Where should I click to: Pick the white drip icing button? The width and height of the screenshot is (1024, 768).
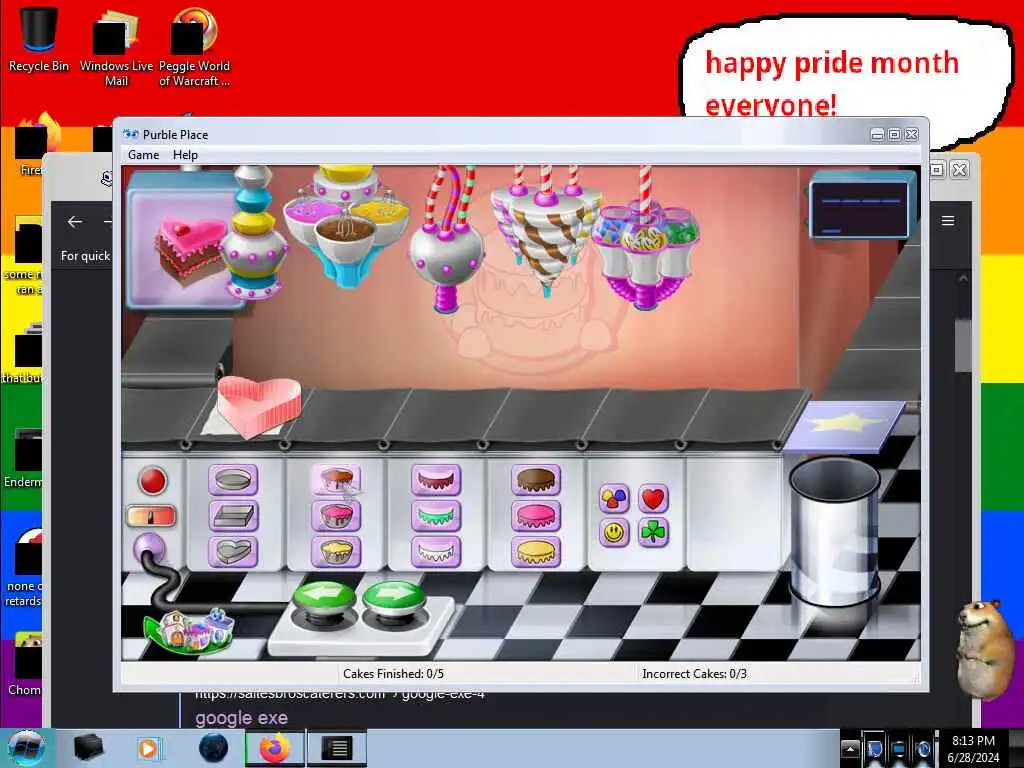pyautogui.click(x=436, y=552)
